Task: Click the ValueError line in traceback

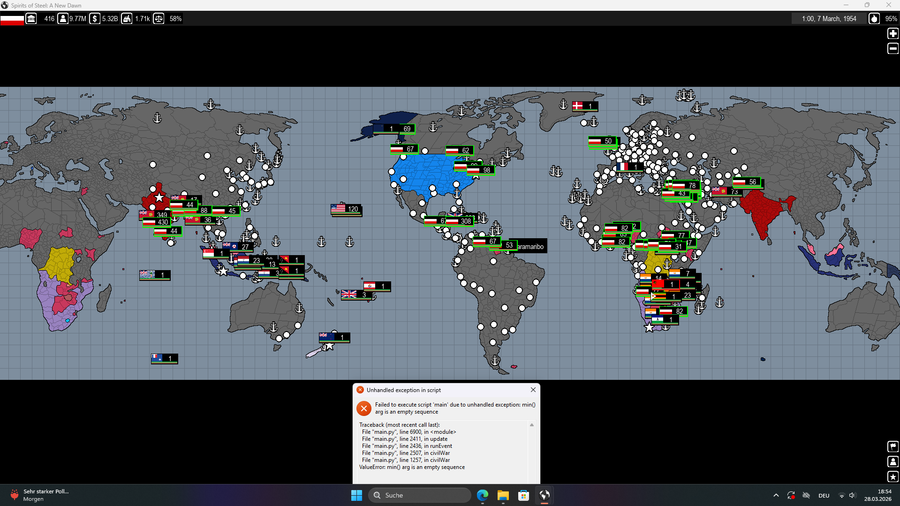Action: pyautogui.click(x=412, y=467)
